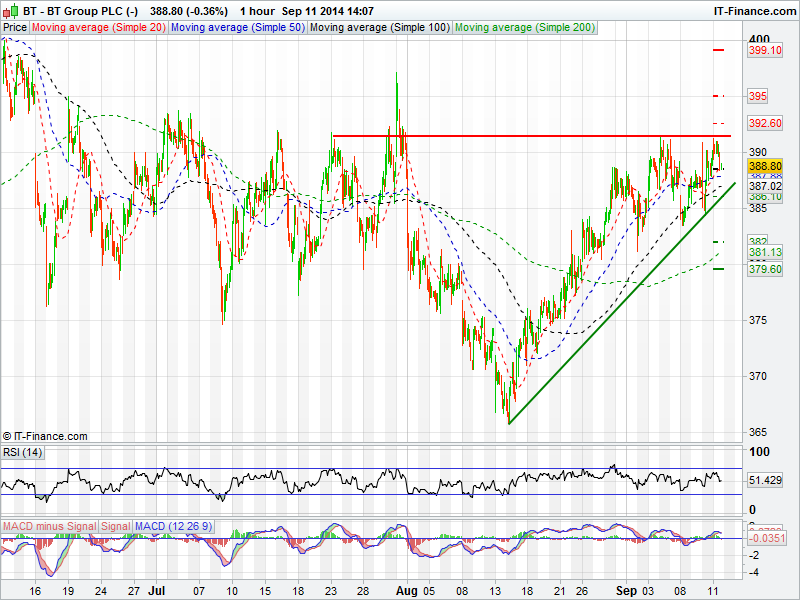Open the MACD minus Signal label
The image size is (800, 600).
point(50,526)
